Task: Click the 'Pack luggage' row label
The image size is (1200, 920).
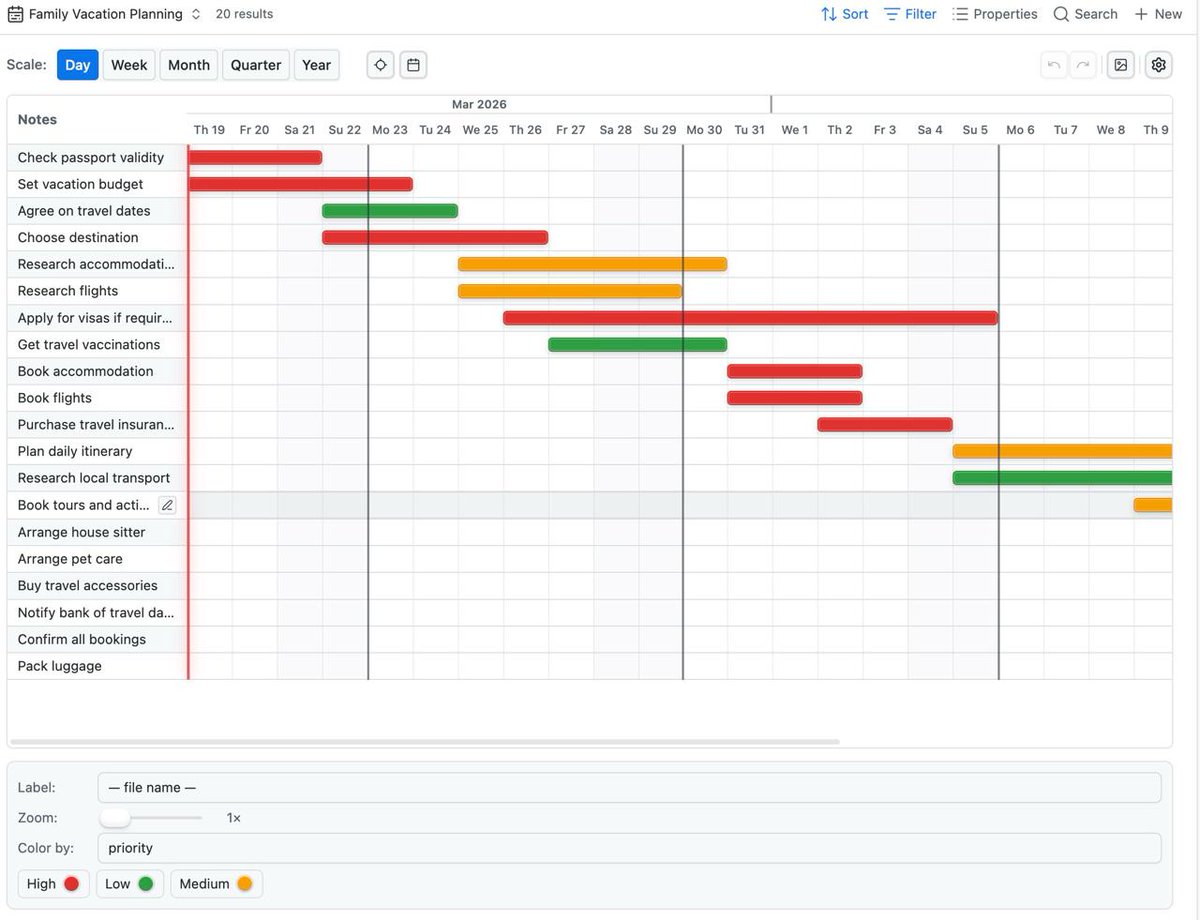Action: coord(60,666)
